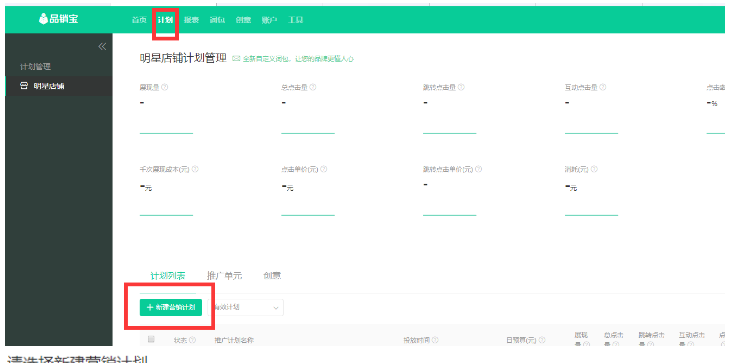Tick the select-all checkbox in table header
Screen dimensions: 732x363
151,339
